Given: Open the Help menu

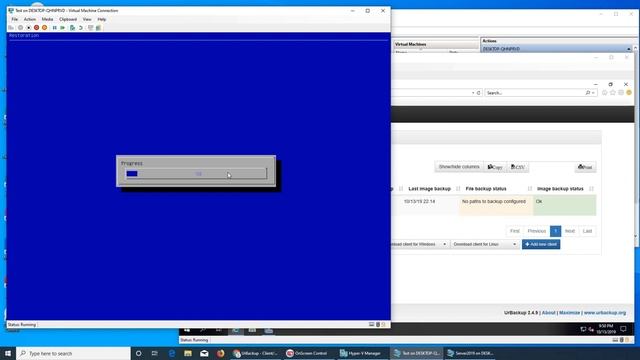Looking at the screenshot, I should pos(102,19).
